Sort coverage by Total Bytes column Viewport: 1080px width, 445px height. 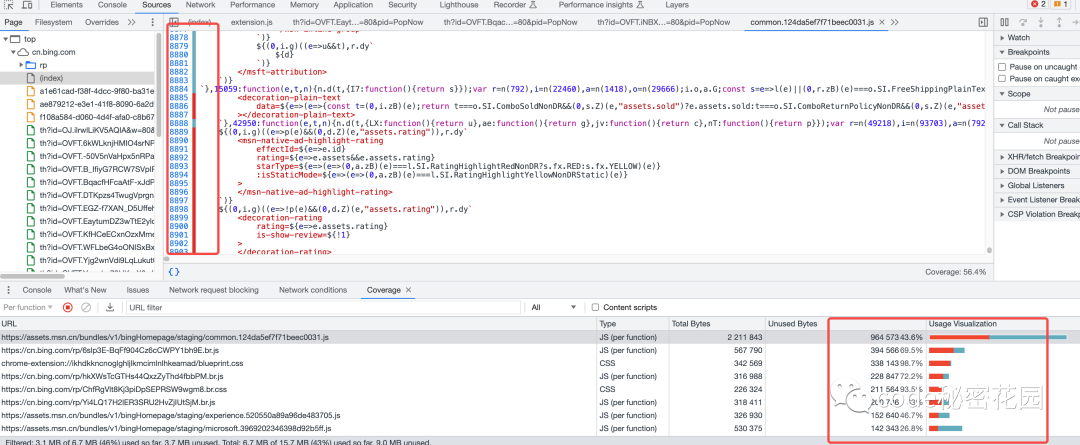point(717,324)
